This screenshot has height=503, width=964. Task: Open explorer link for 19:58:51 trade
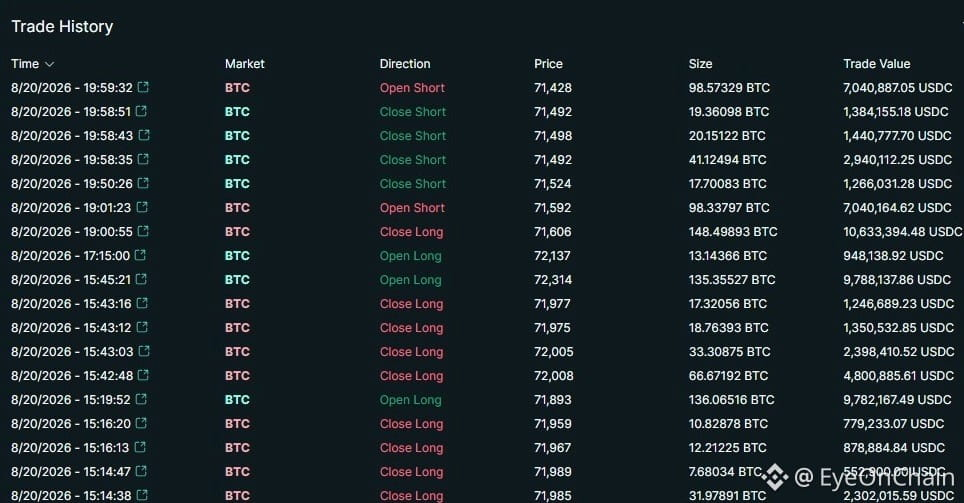coord(141,111)
